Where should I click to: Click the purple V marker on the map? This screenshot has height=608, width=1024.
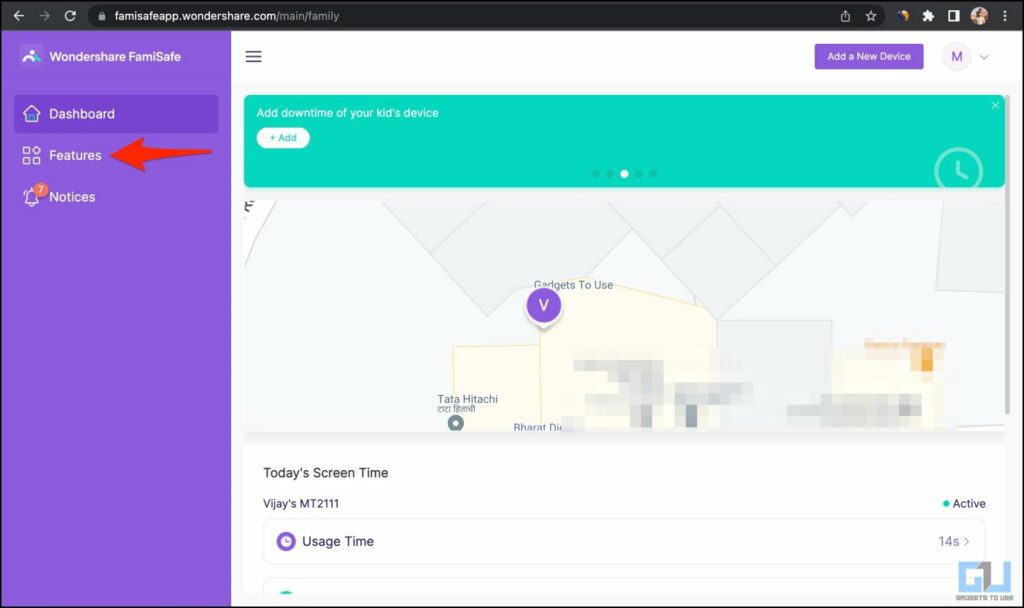pos(543,305)
